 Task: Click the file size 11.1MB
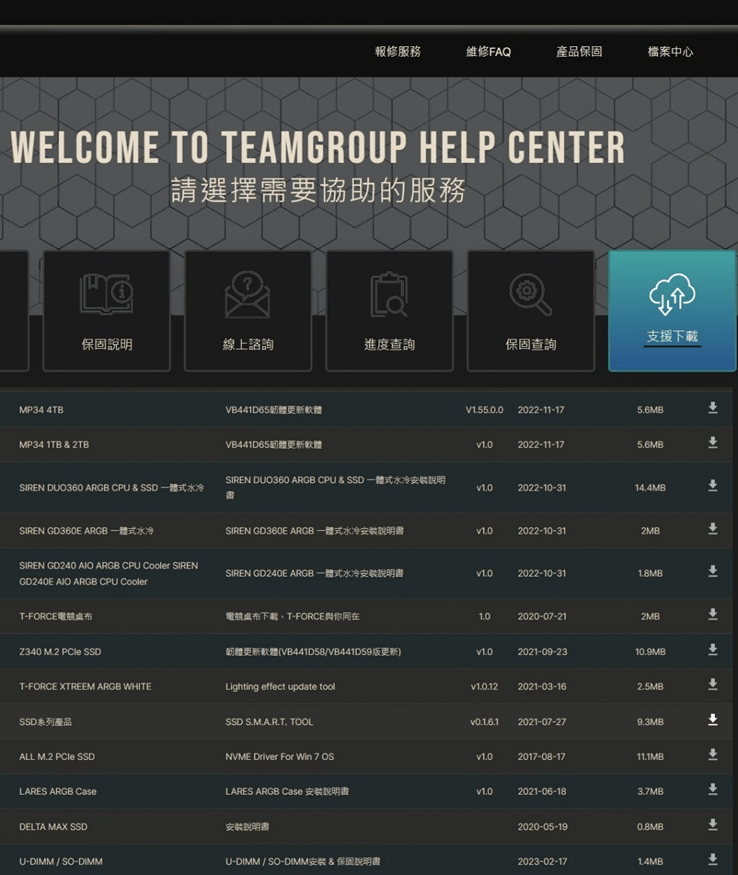(650, 757)
